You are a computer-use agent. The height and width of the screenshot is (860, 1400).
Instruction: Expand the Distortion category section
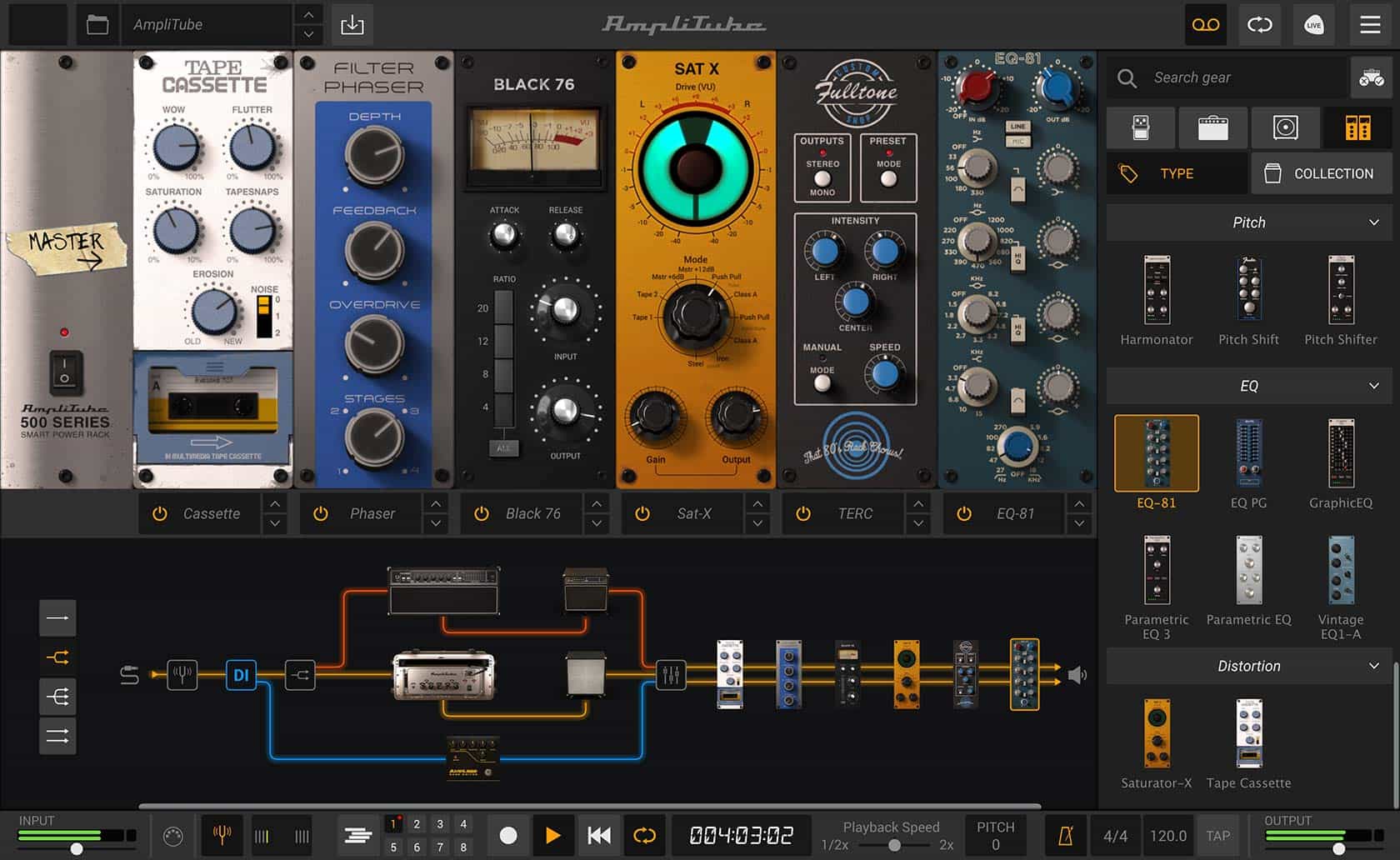(x=1375, y=666)
